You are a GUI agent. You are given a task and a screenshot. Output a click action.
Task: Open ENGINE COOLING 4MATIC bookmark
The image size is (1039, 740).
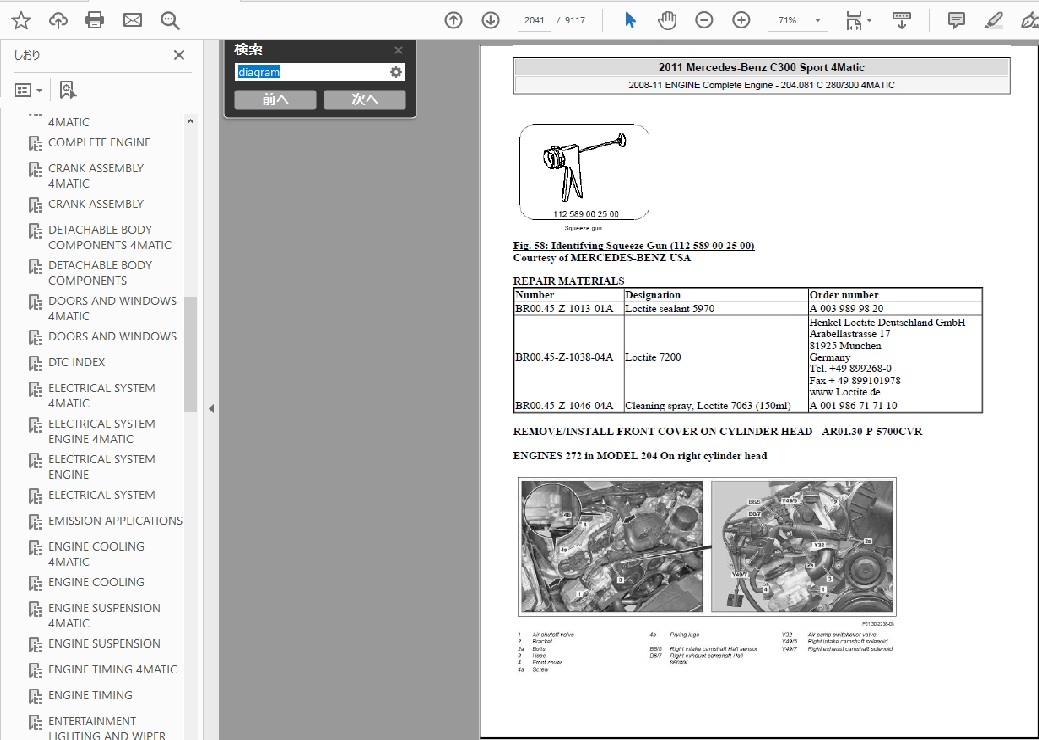click(96, 554)
